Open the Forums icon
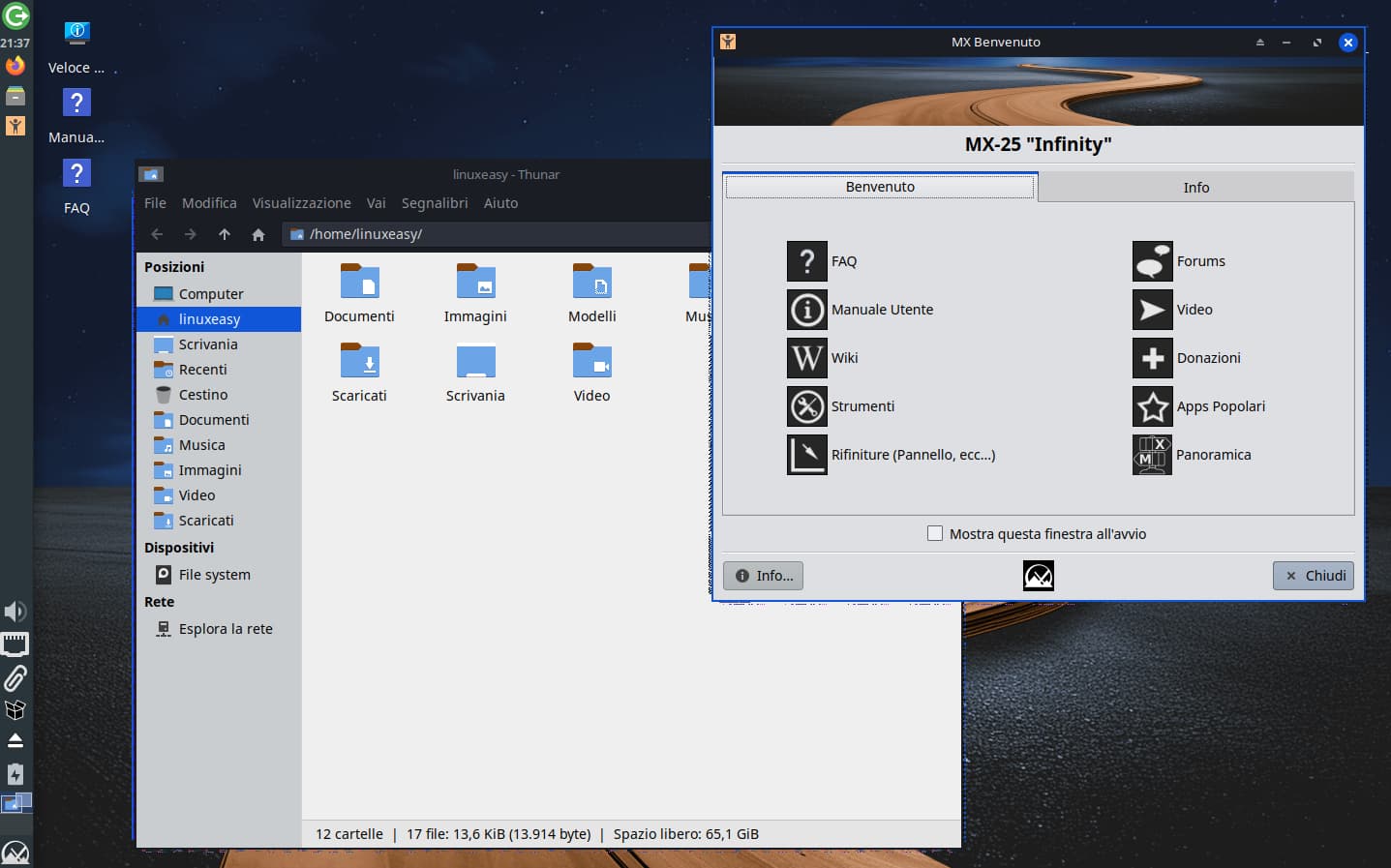This screenshot has height=868, width=1391. point(1152,261)
